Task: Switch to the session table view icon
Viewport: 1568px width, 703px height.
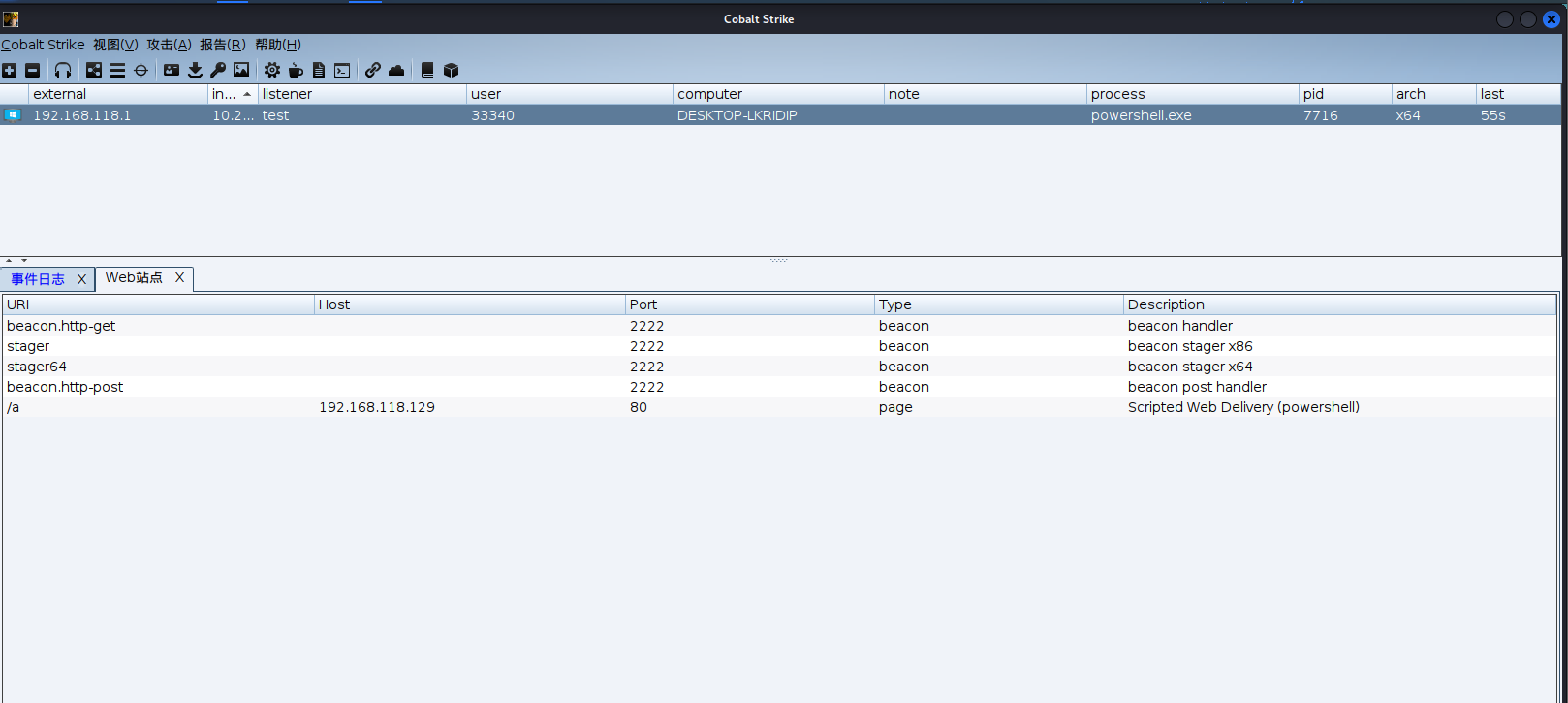Action: 117,70
